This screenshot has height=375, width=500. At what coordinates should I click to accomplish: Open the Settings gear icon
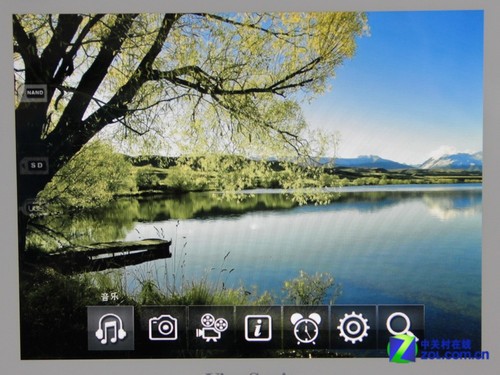click(x=353, y=328)
